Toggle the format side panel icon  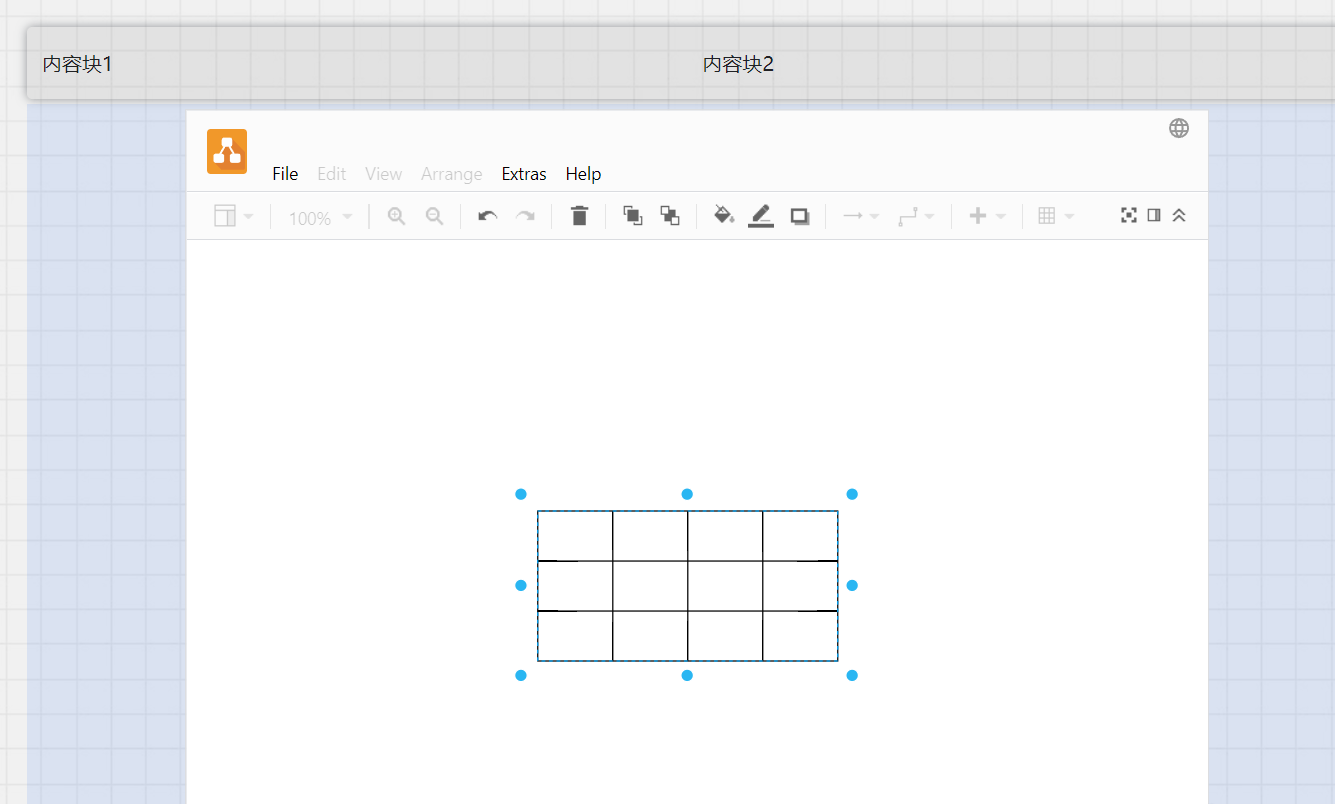(x=1154, y=215)
